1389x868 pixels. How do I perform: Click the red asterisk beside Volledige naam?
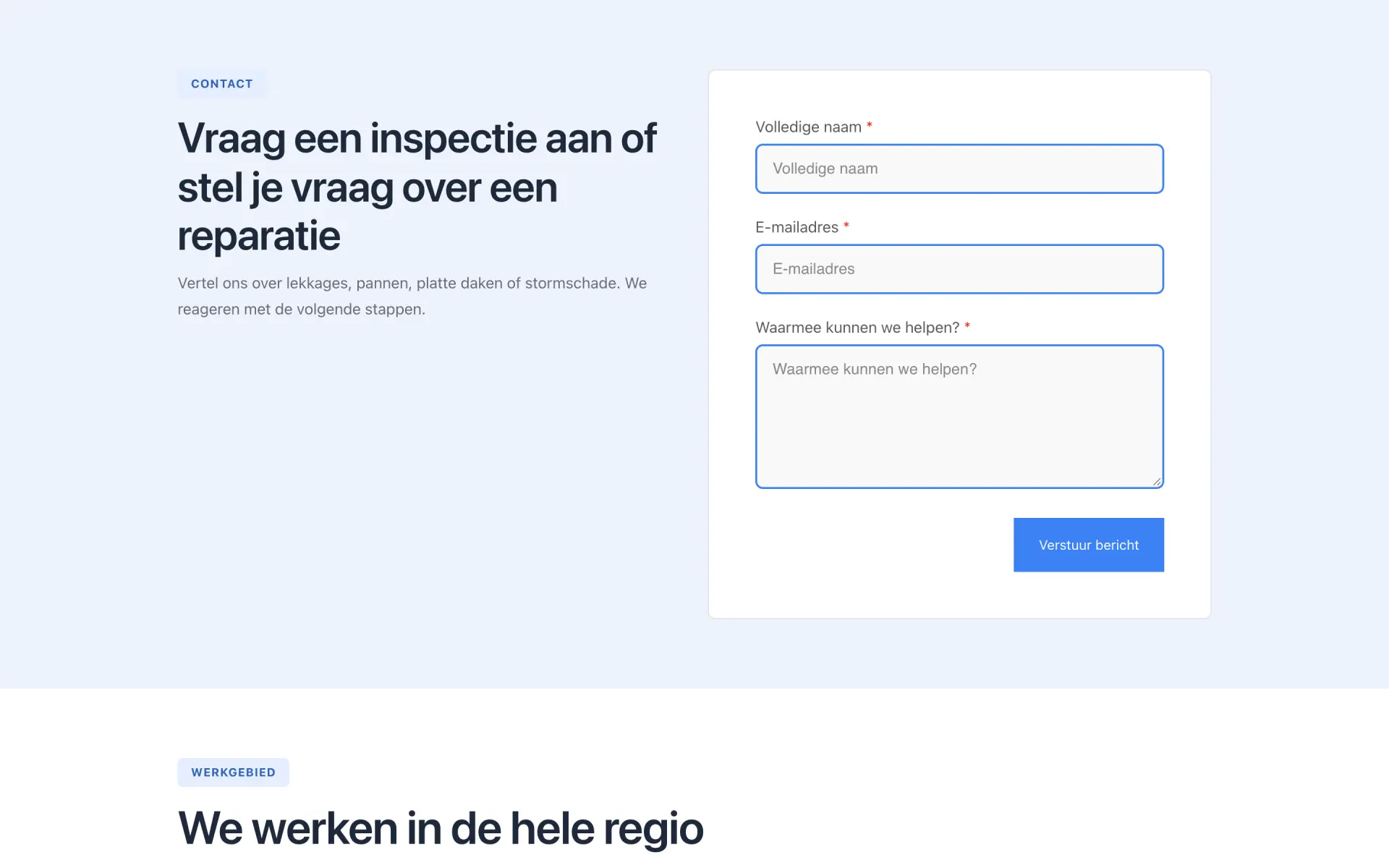point(870,126)
